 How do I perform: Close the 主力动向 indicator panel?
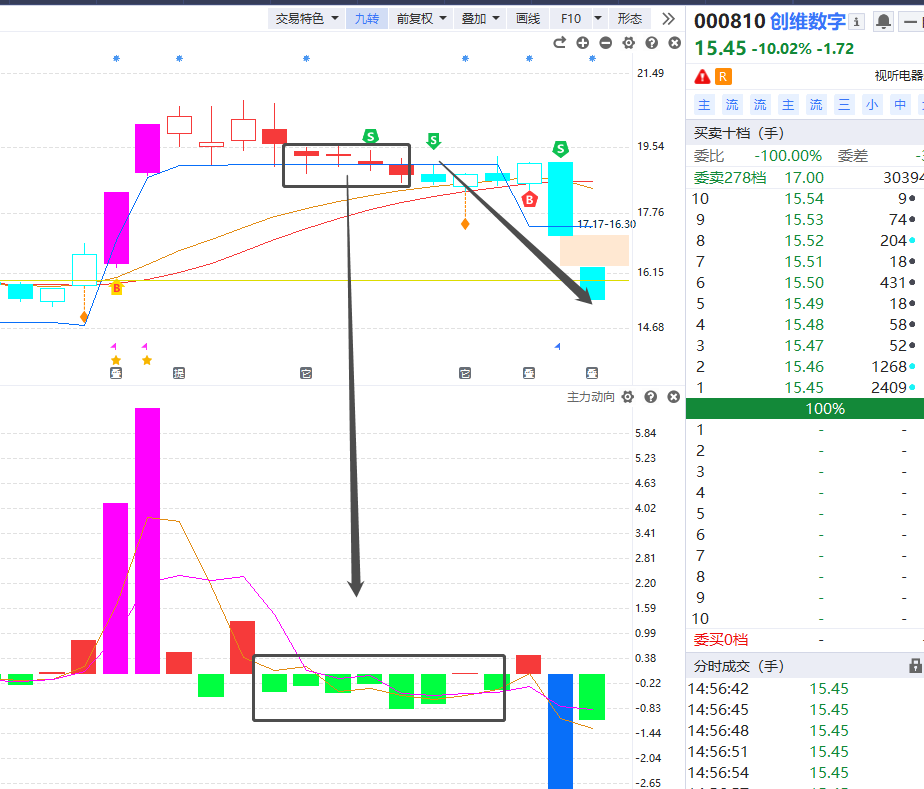pos(674,397)
